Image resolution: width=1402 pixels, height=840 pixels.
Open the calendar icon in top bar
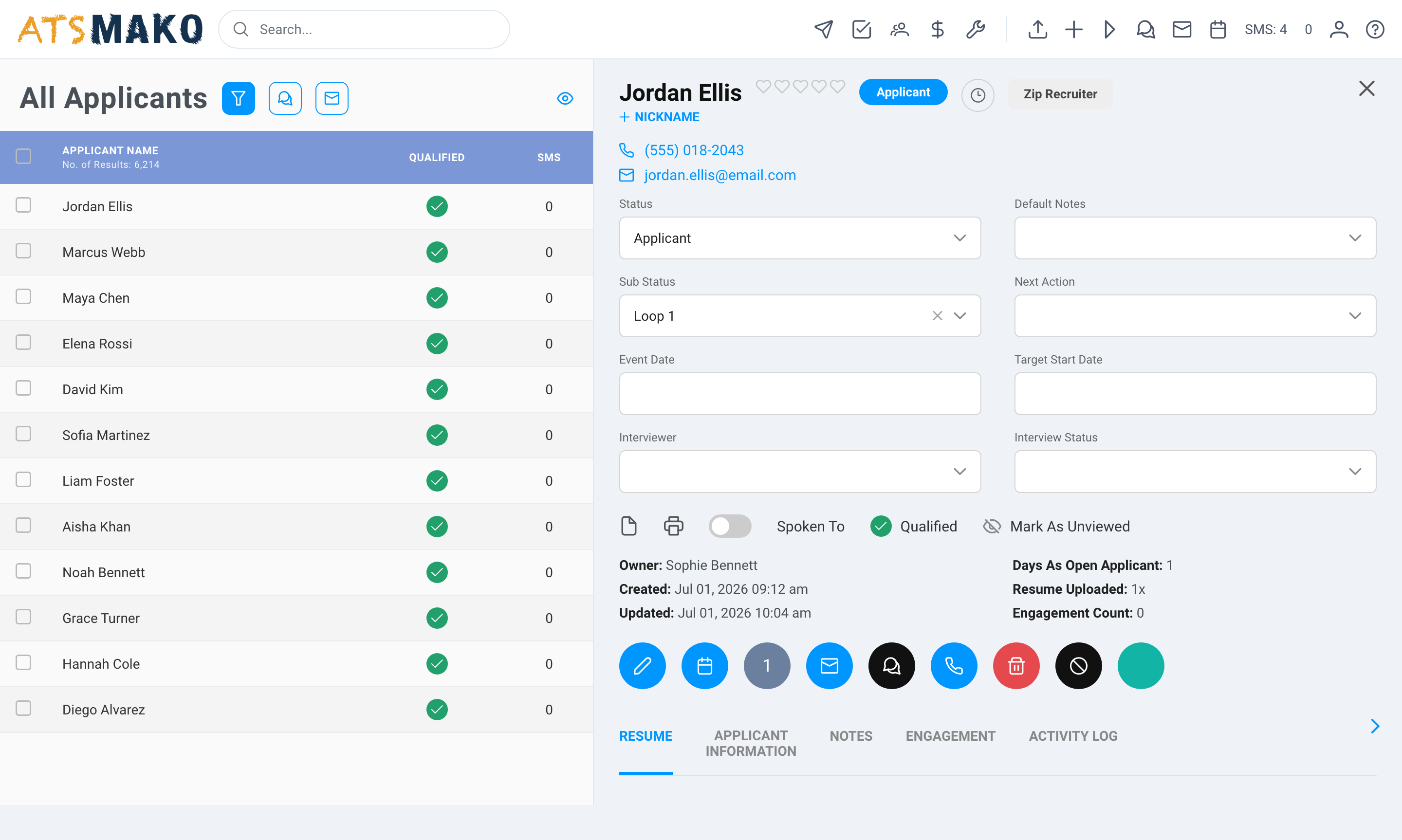click(1218, 29)
